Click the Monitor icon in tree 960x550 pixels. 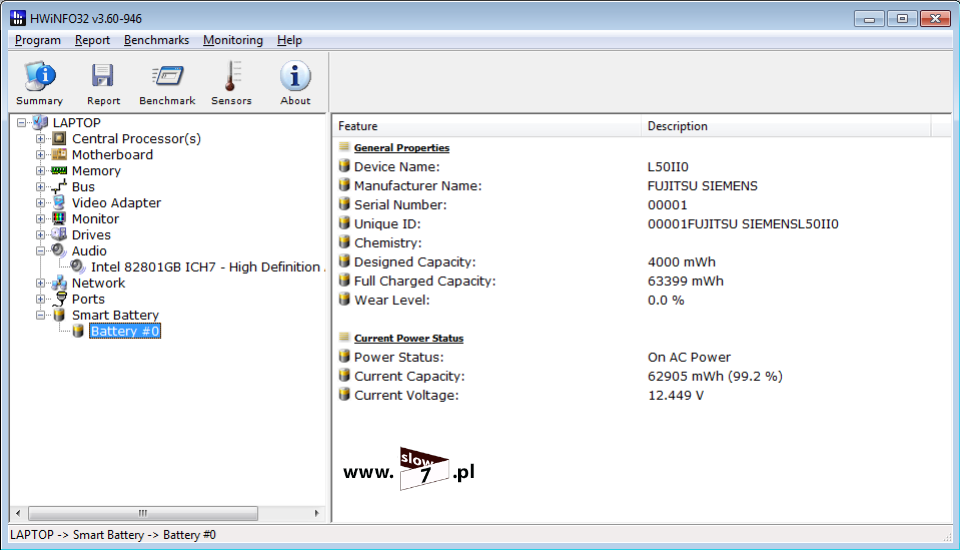(x=59, y=219)
